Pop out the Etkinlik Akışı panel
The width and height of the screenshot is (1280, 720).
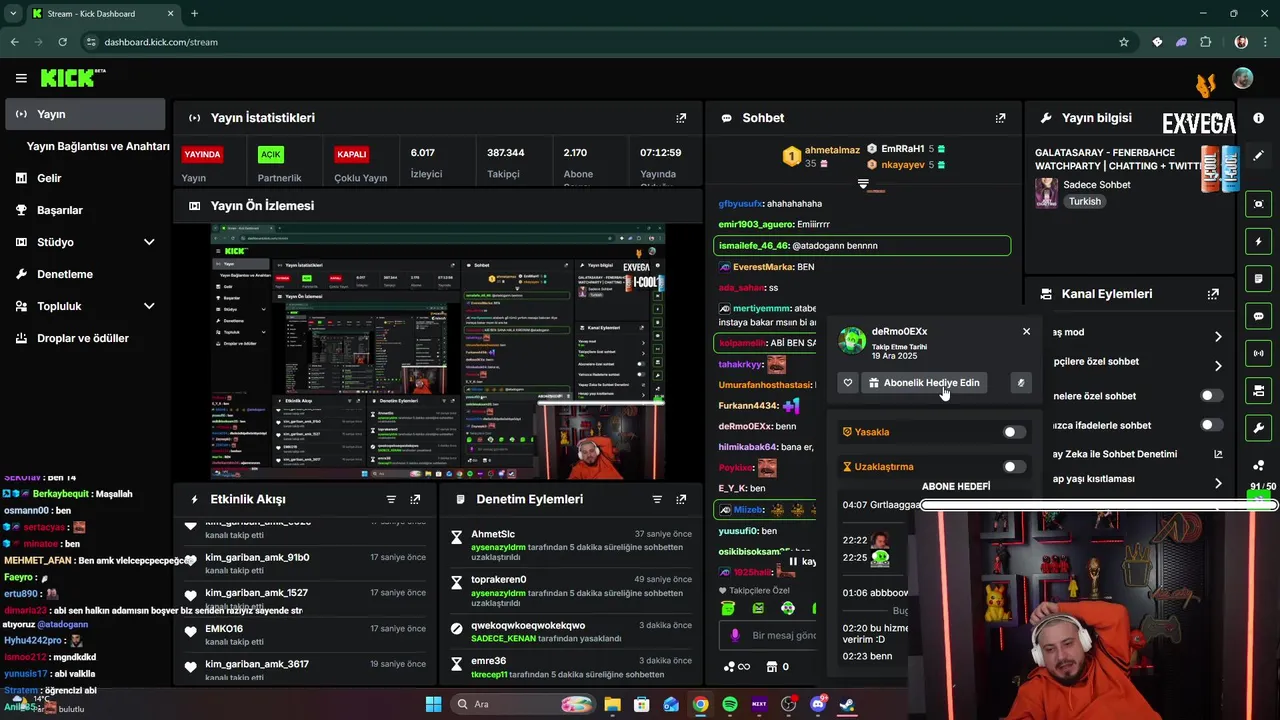[415, 499]
